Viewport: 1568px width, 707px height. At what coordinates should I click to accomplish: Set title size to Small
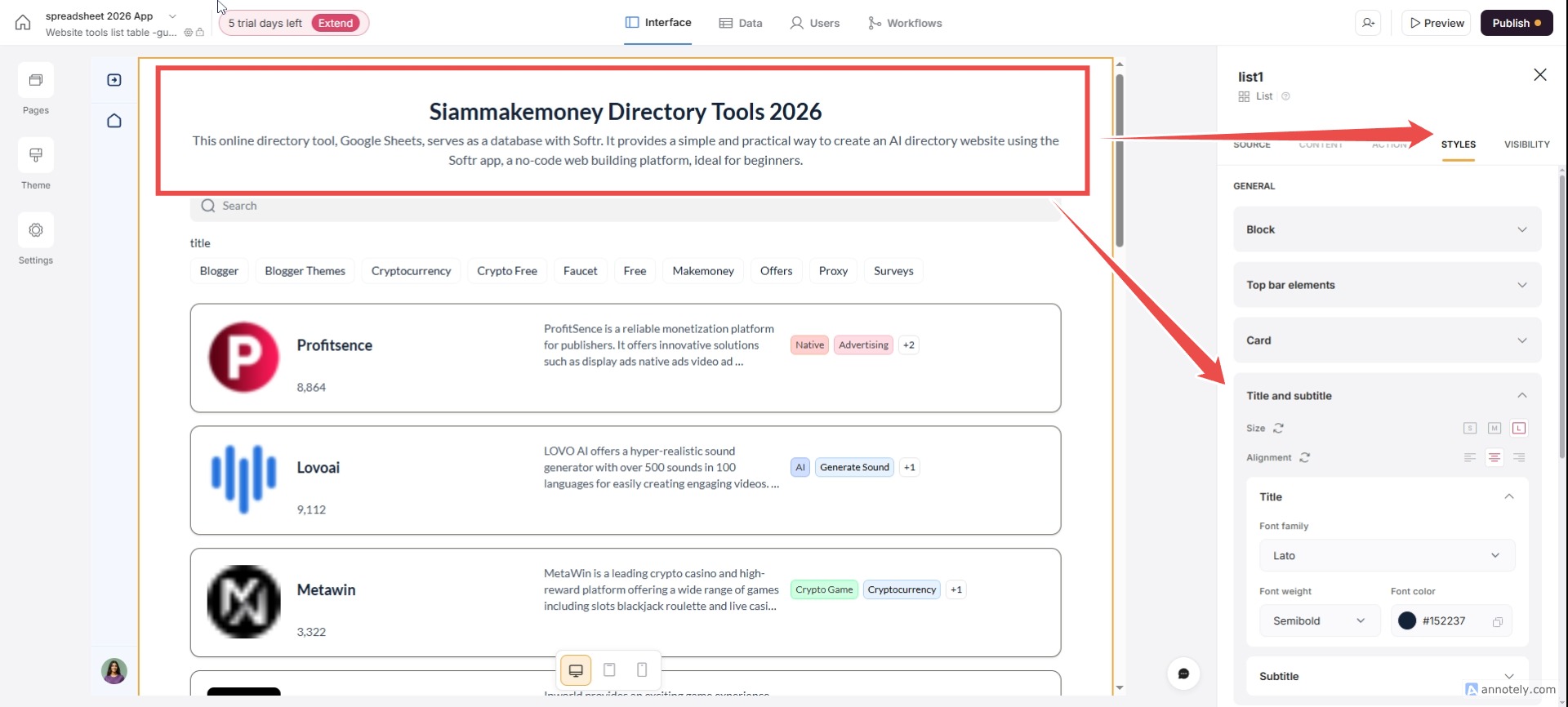coord(1470,428)
